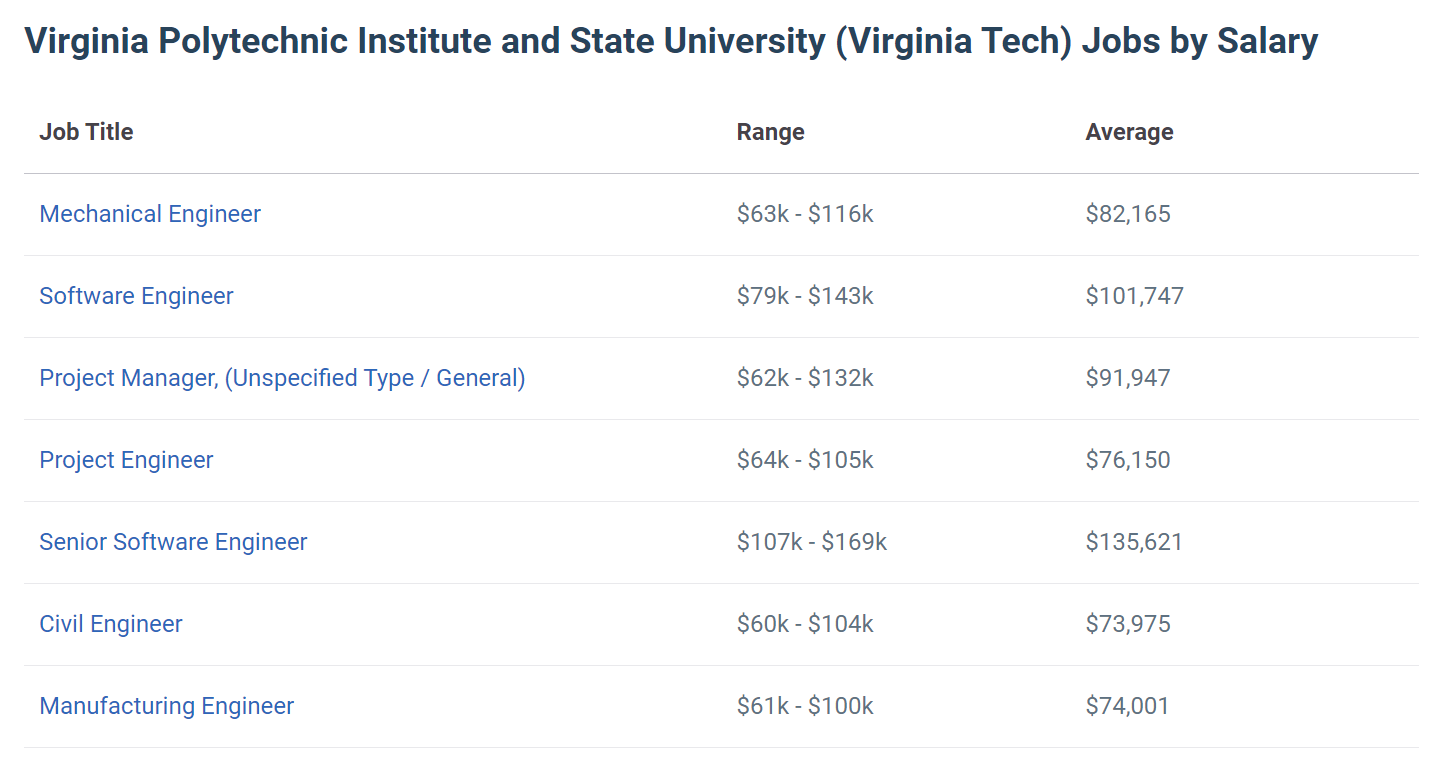The image size is (1432, 780).
Task: Click the $62k - $132k range cell
Action: tap(805, 378)
